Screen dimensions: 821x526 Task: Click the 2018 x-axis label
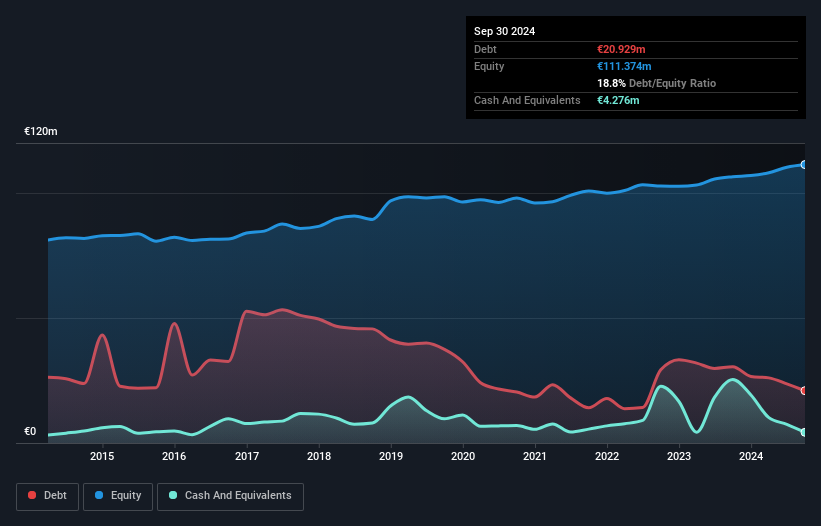coord(319,456)
